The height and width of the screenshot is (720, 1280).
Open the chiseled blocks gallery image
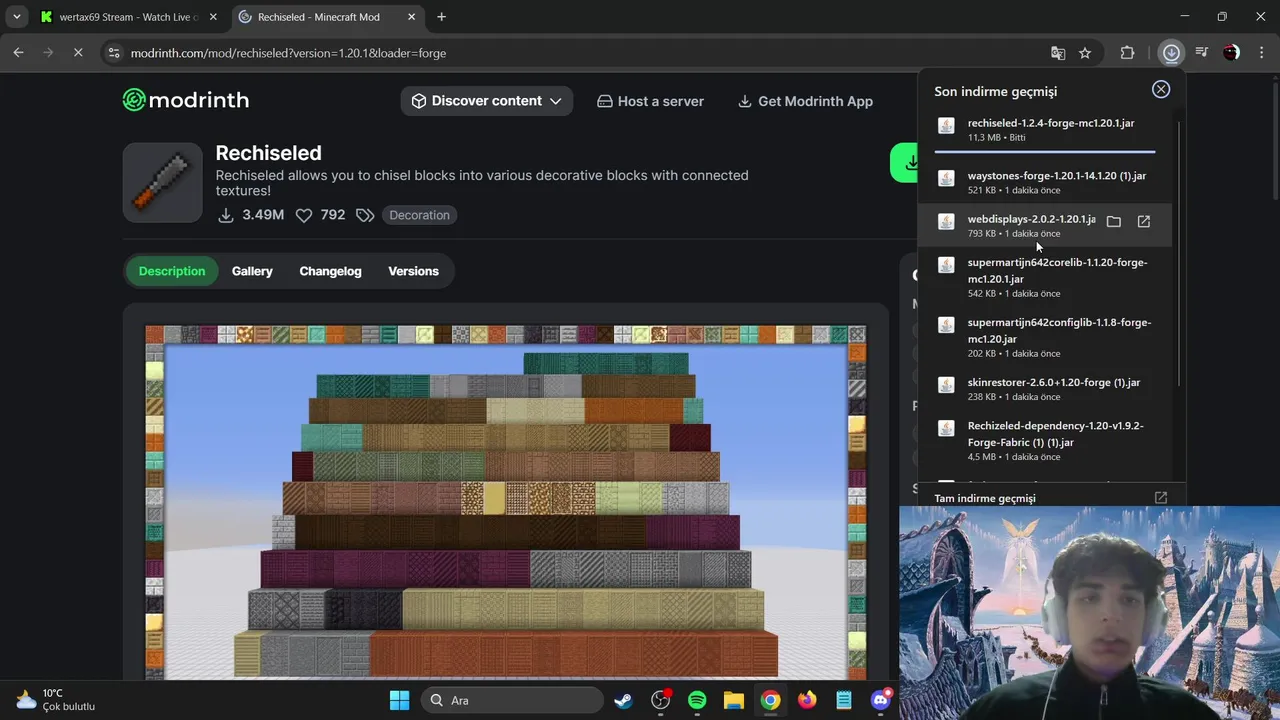pos(506,502)
